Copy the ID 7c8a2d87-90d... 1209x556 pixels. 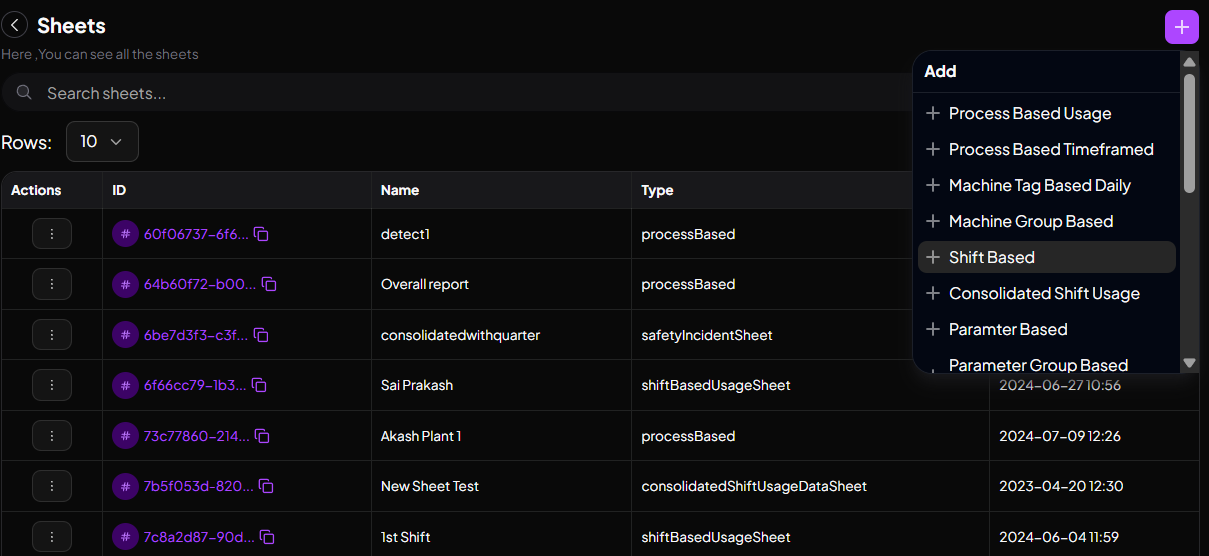pyautogui.click(x=269, y=537)
